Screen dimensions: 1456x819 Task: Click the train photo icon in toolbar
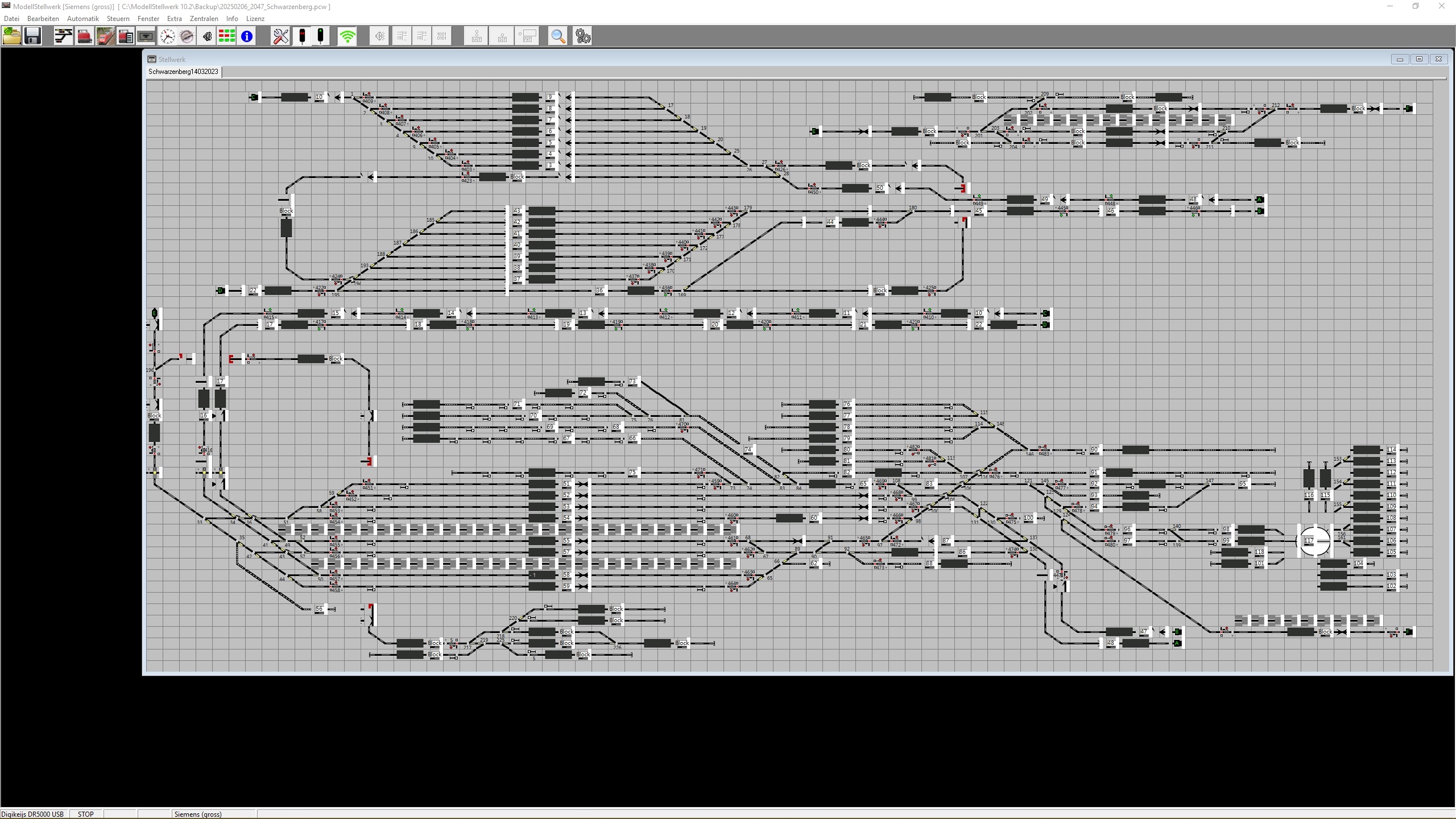pyautogui.click(x=105, y=36)
